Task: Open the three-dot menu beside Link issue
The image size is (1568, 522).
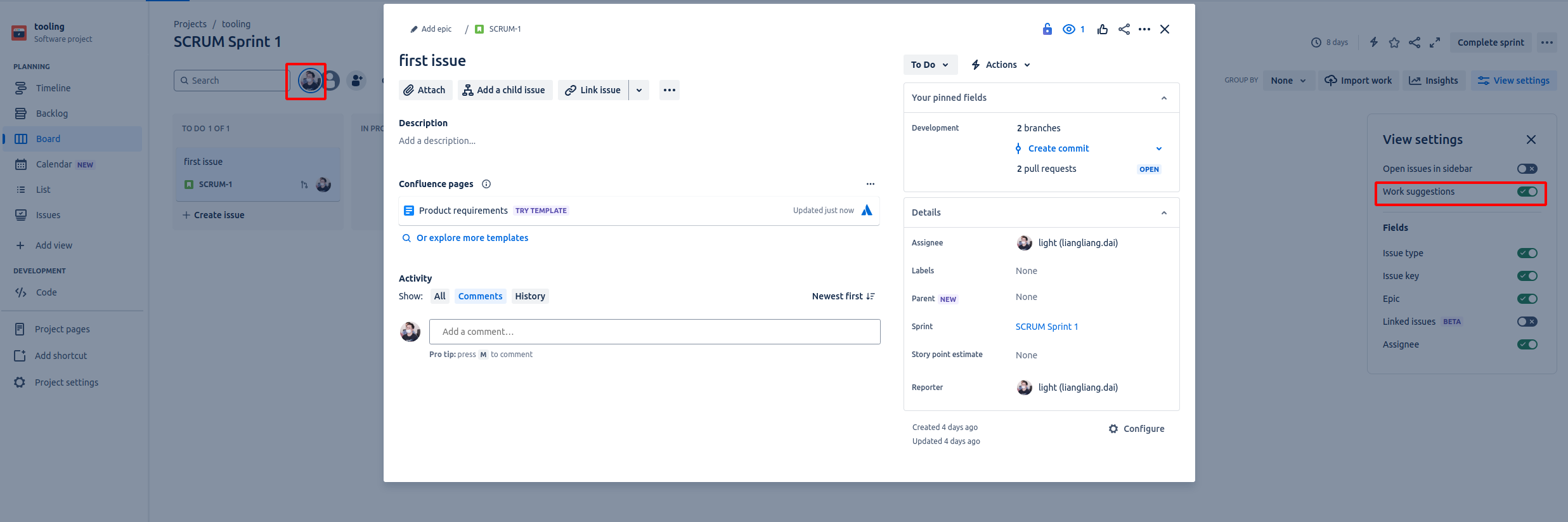Action: pos(670,90)
